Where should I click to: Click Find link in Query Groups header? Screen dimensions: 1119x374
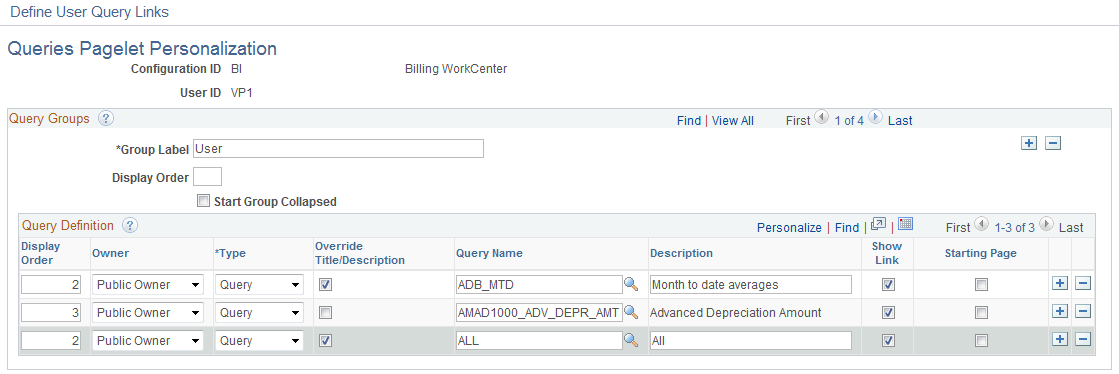(689, 121)
